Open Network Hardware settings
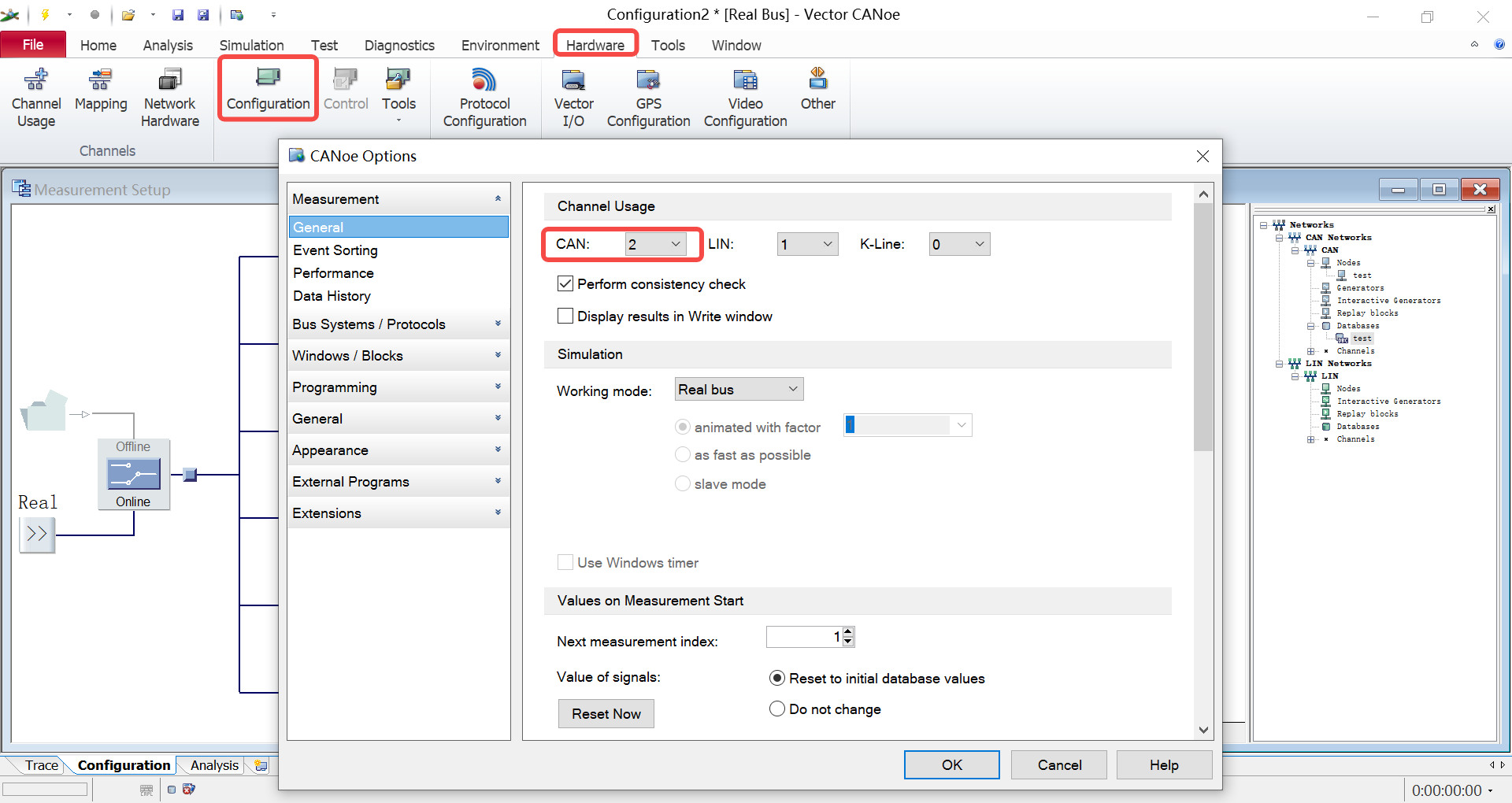The width and height of the screenshot is (1512, 803). click(170, 98)
